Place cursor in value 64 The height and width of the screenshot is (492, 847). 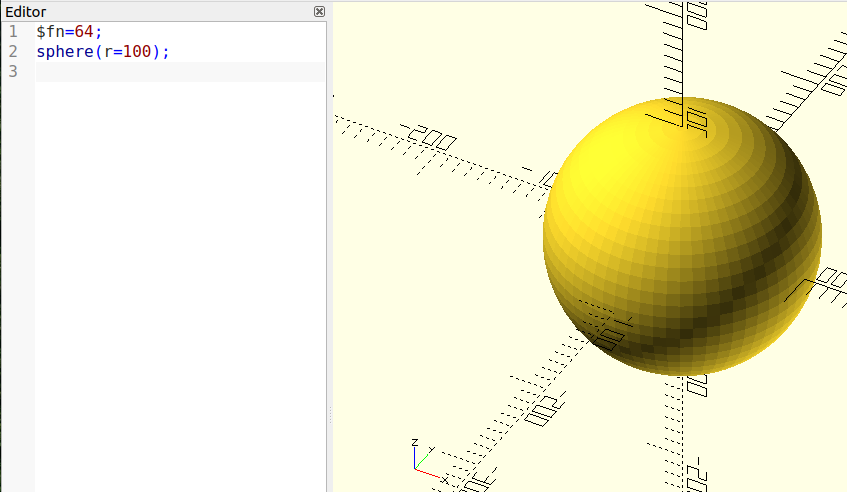[84, 31]
